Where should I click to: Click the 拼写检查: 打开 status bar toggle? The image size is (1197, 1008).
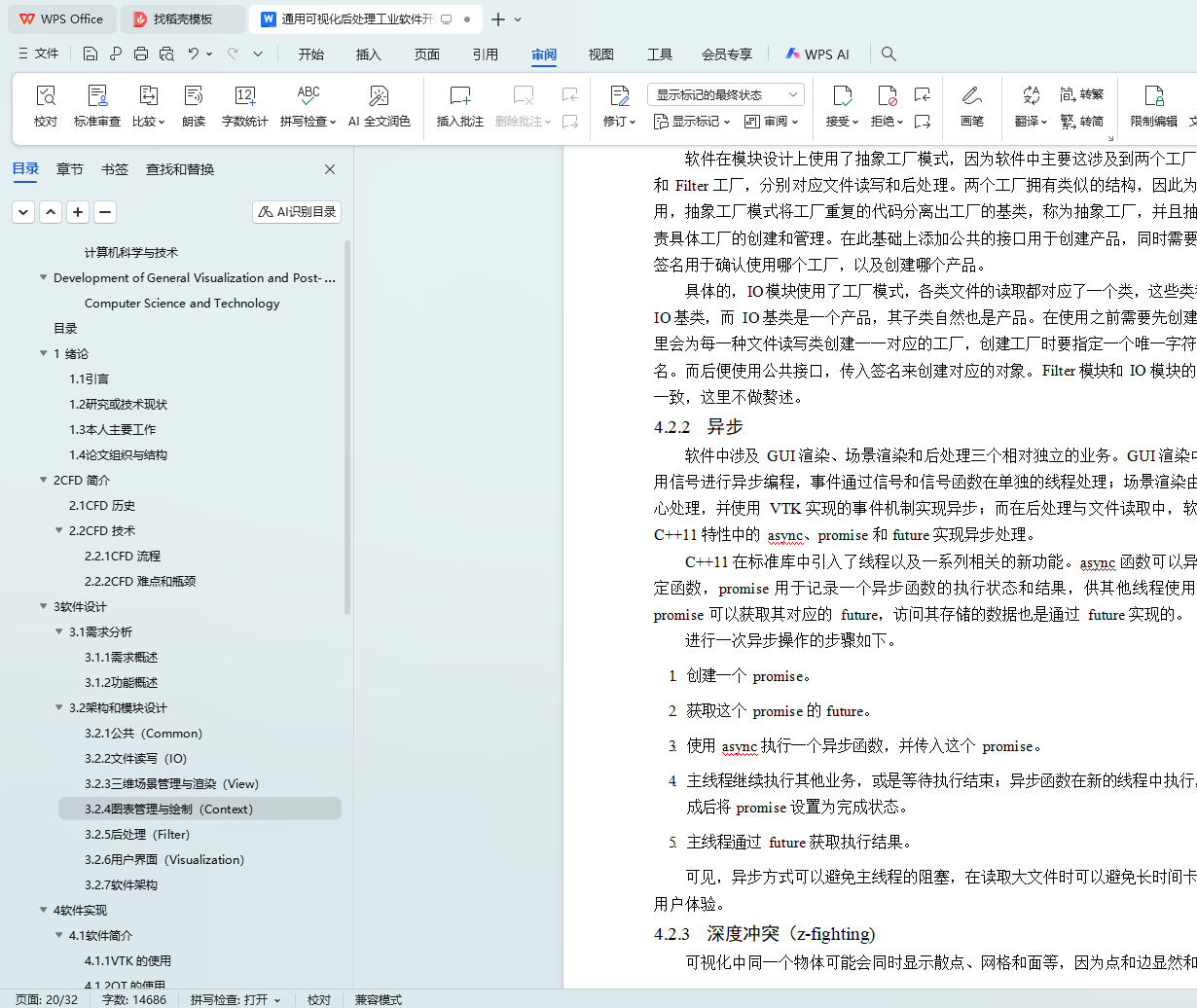click(x=236, y=999)
